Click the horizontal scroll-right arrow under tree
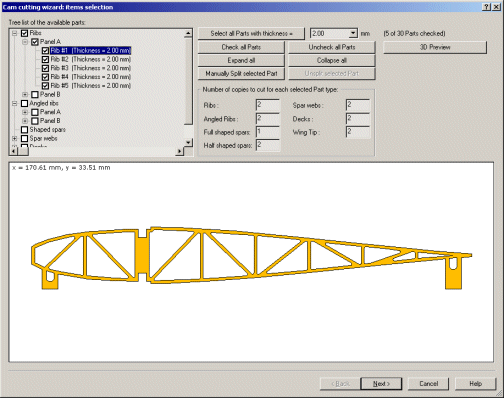The image size is (504, 398). 180,151
